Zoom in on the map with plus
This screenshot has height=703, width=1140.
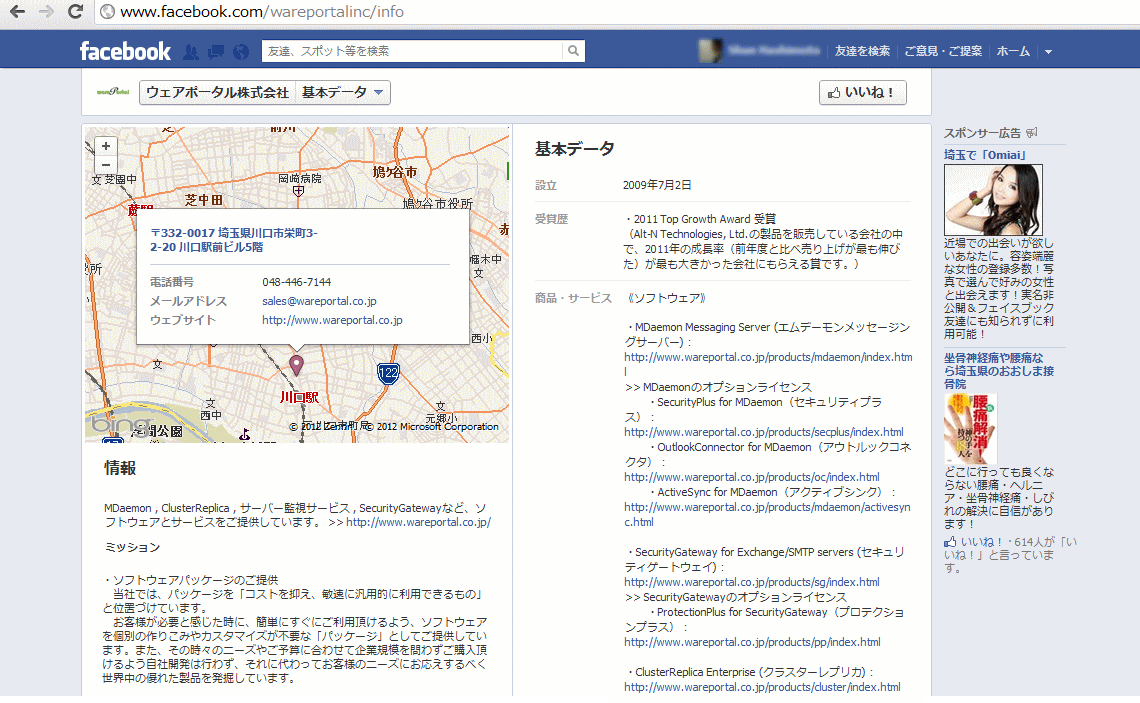pos(106,146)
